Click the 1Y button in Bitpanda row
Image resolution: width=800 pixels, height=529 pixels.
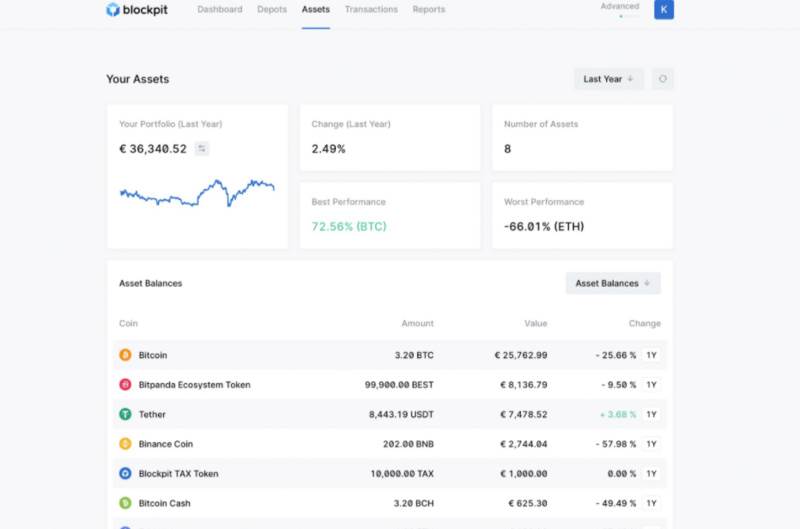652,385
